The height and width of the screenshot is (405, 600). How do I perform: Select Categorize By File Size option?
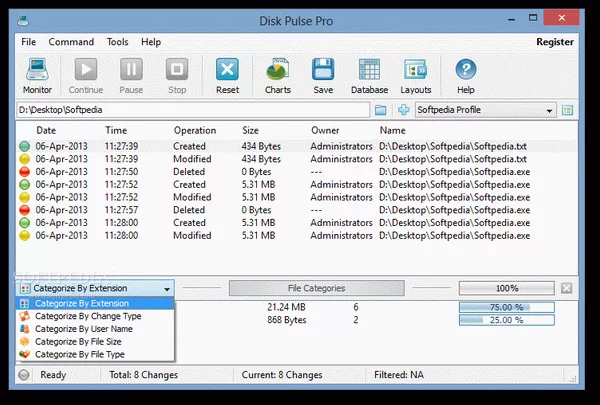(95, 341)
